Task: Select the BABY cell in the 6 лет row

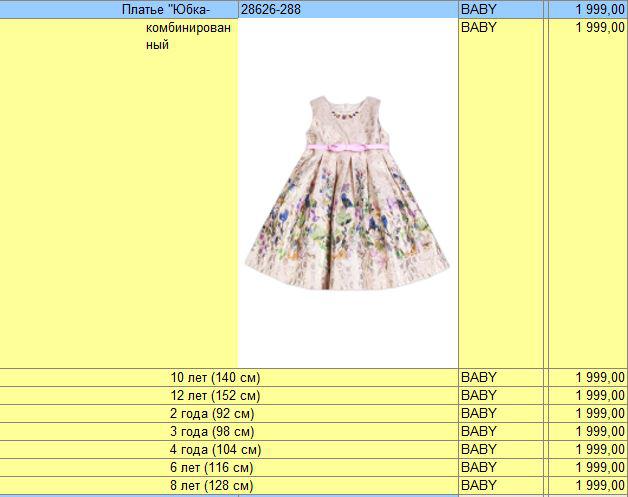Action: 500,467
